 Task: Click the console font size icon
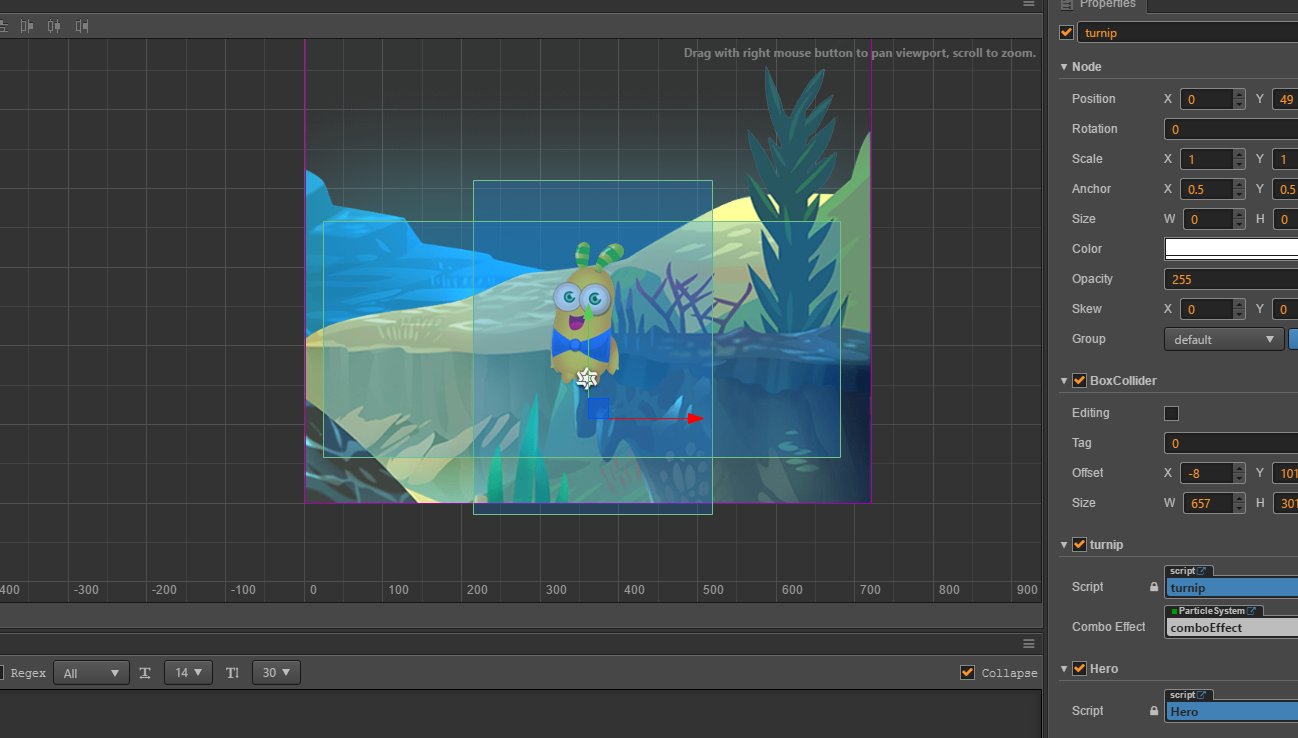[x=145, y=673]
